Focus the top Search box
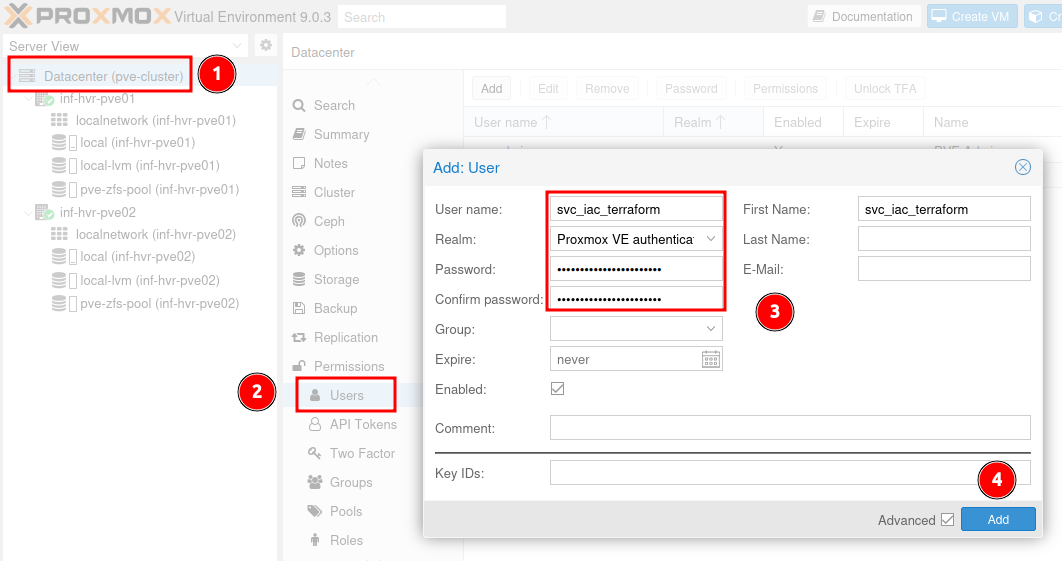 pos(421,17)
